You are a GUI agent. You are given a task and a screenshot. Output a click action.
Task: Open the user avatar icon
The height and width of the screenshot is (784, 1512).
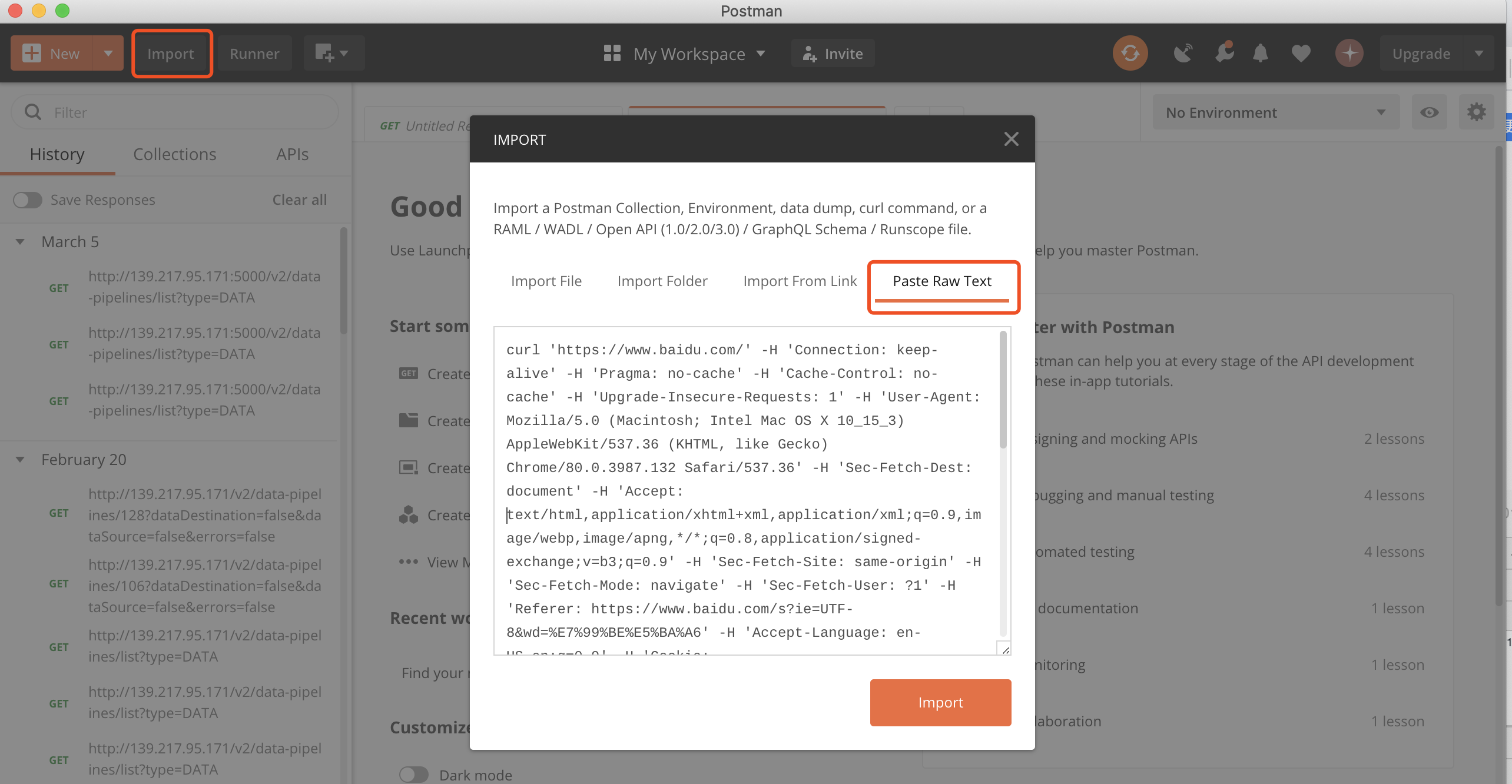pyautogui.click(x=1349, y=53)
